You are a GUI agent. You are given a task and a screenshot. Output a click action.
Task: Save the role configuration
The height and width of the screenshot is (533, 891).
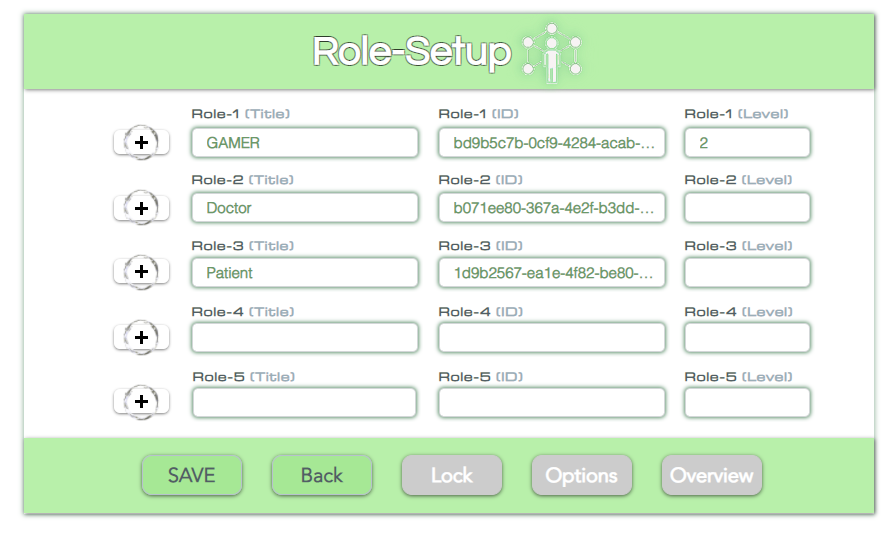(192, 475)
